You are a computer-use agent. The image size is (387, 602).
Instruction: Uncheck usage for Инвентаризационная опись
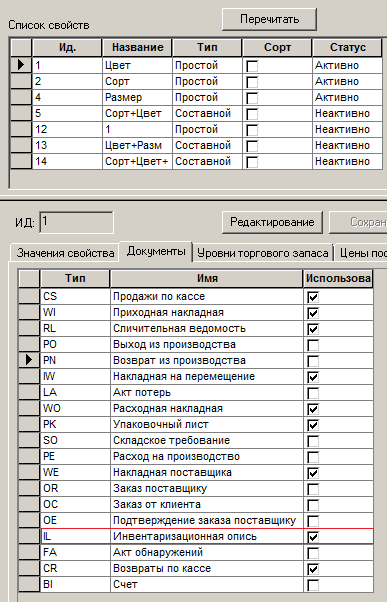tap(313, 537)
